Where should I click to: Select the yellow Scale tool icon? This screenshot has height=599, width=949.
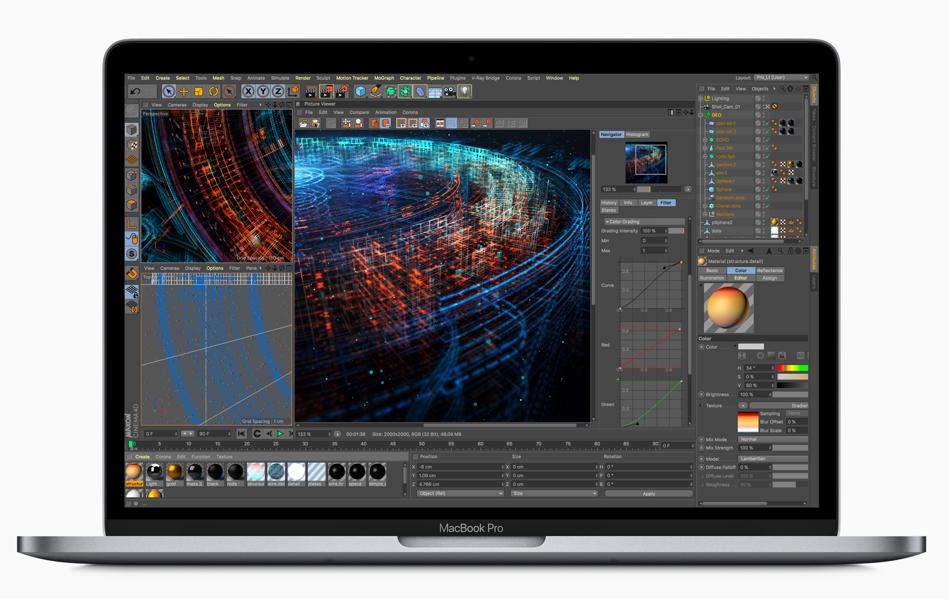tap(199, 91)
